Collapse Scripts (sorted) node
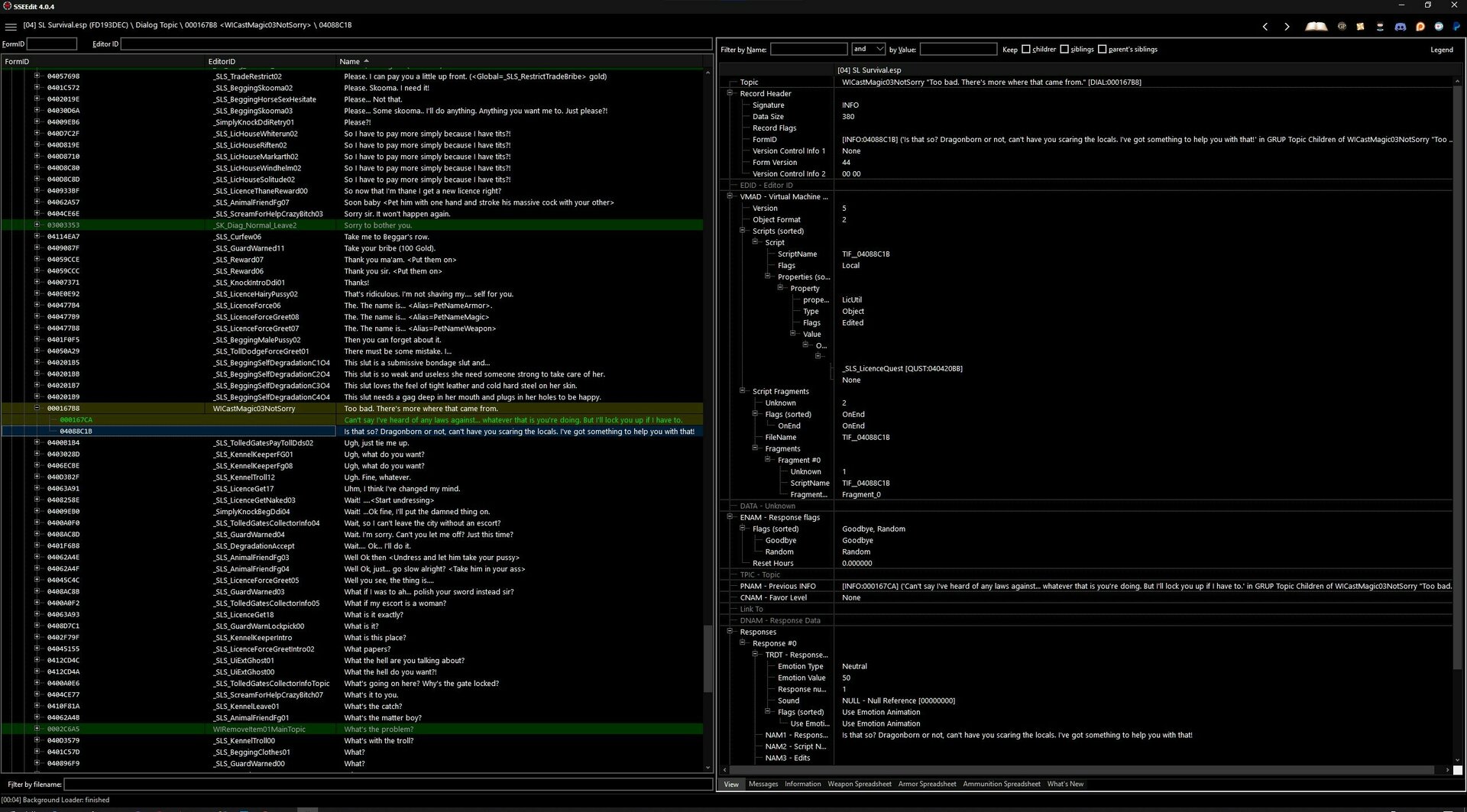Viewport: 1467px width, 812px height. point(742,231)
